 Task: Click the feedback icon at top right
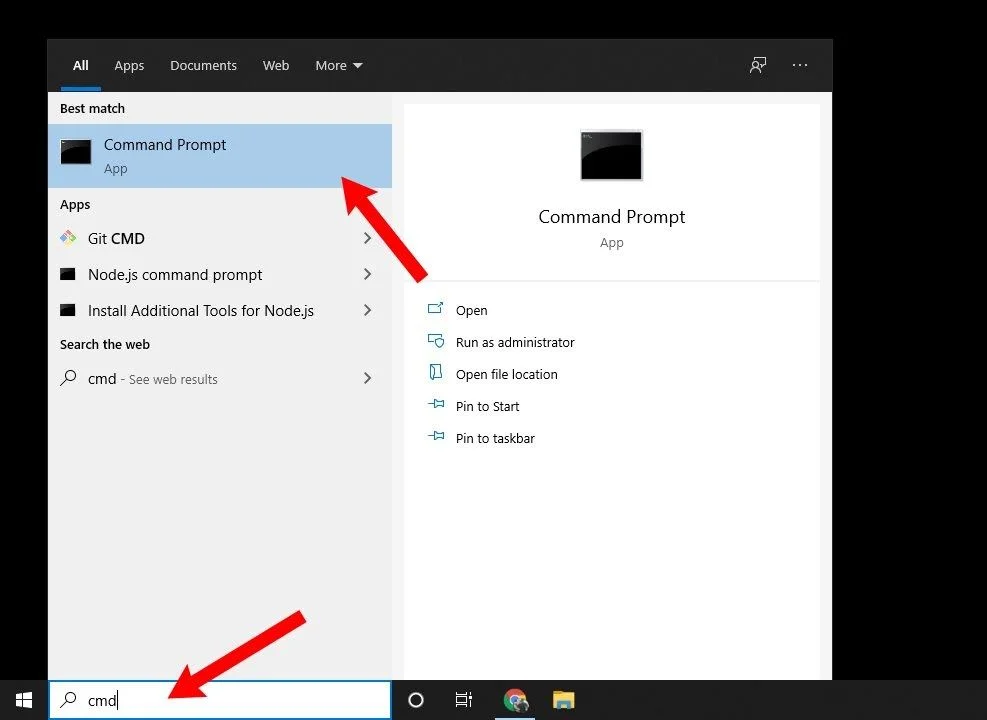pos(757,64)
